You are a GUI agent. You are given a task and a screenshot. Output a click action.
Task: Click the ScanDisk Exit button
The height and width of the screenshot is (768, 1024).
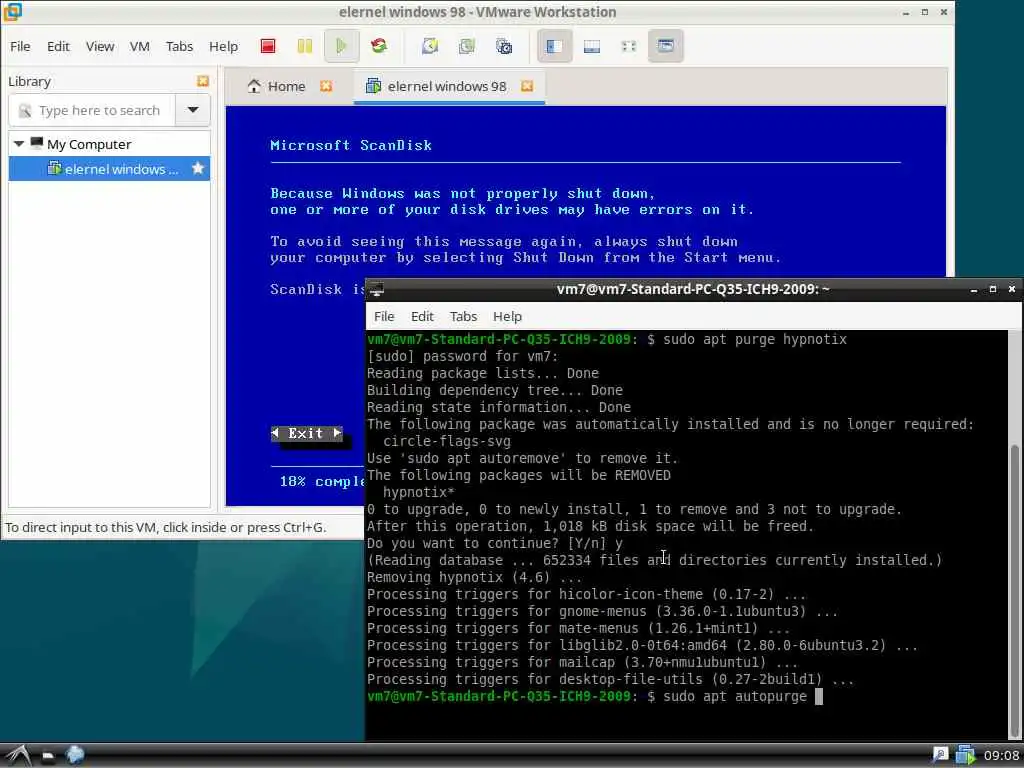(x=306, y=433)
